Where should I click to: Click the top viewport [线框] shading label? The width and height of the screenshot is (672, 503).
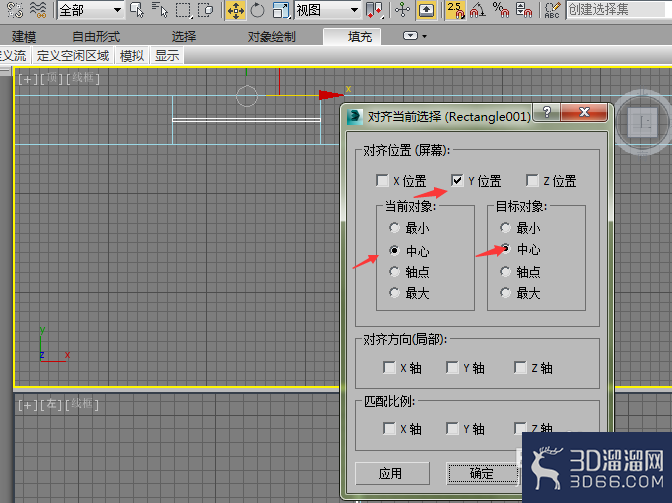click(x=83, y=78)
